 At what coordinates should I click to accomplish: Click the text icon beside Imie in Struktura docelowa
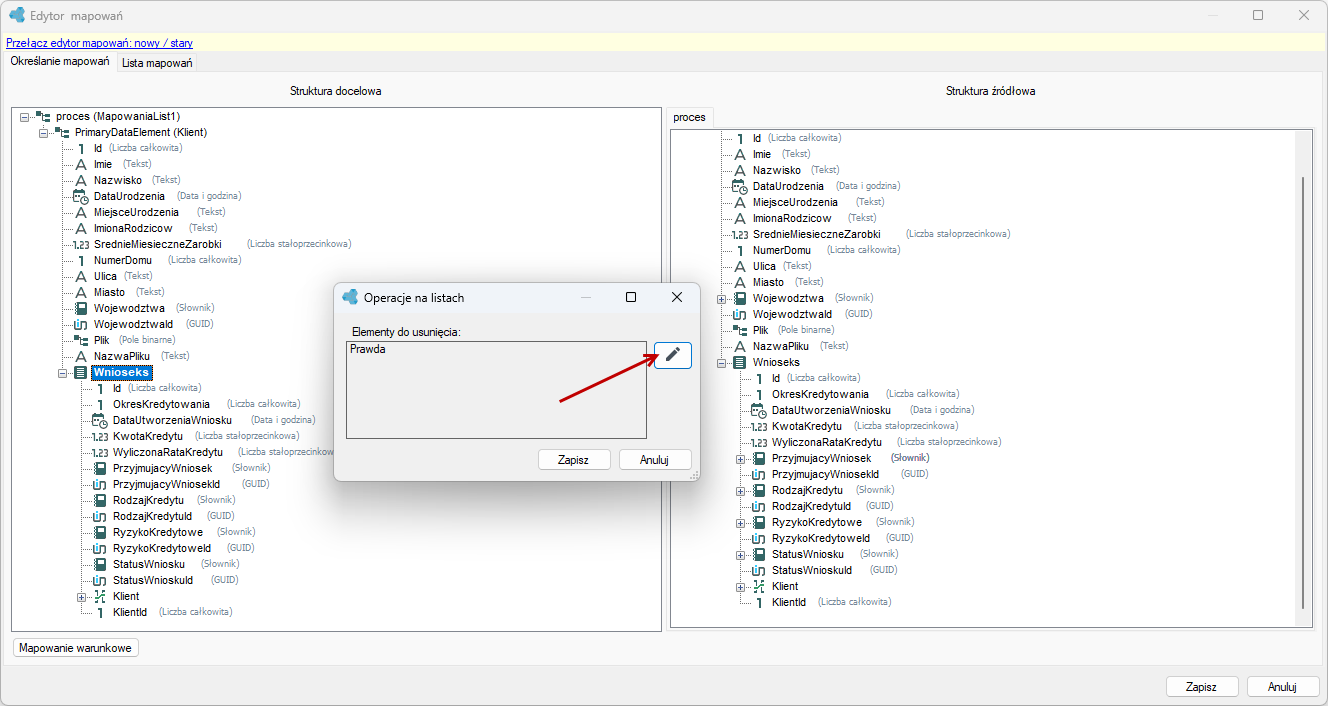click(x=83, y=164)
